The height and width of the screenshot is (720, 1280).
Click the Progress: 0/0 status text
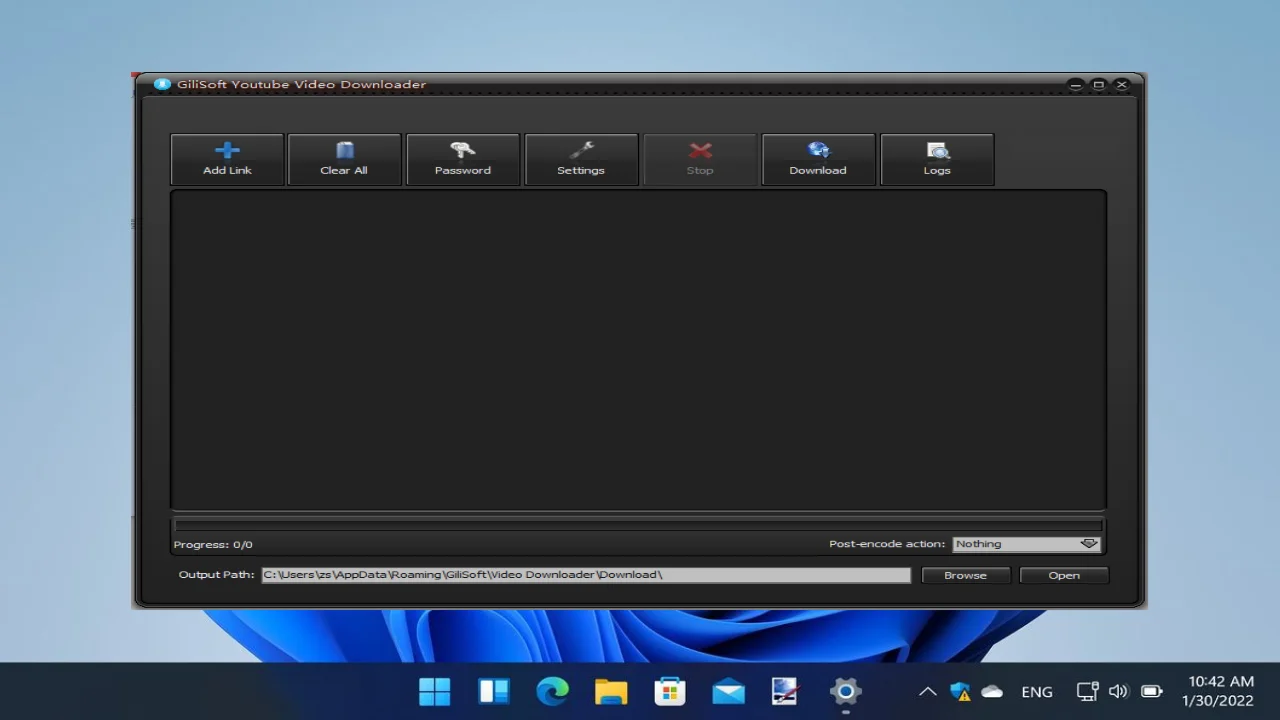213,545
